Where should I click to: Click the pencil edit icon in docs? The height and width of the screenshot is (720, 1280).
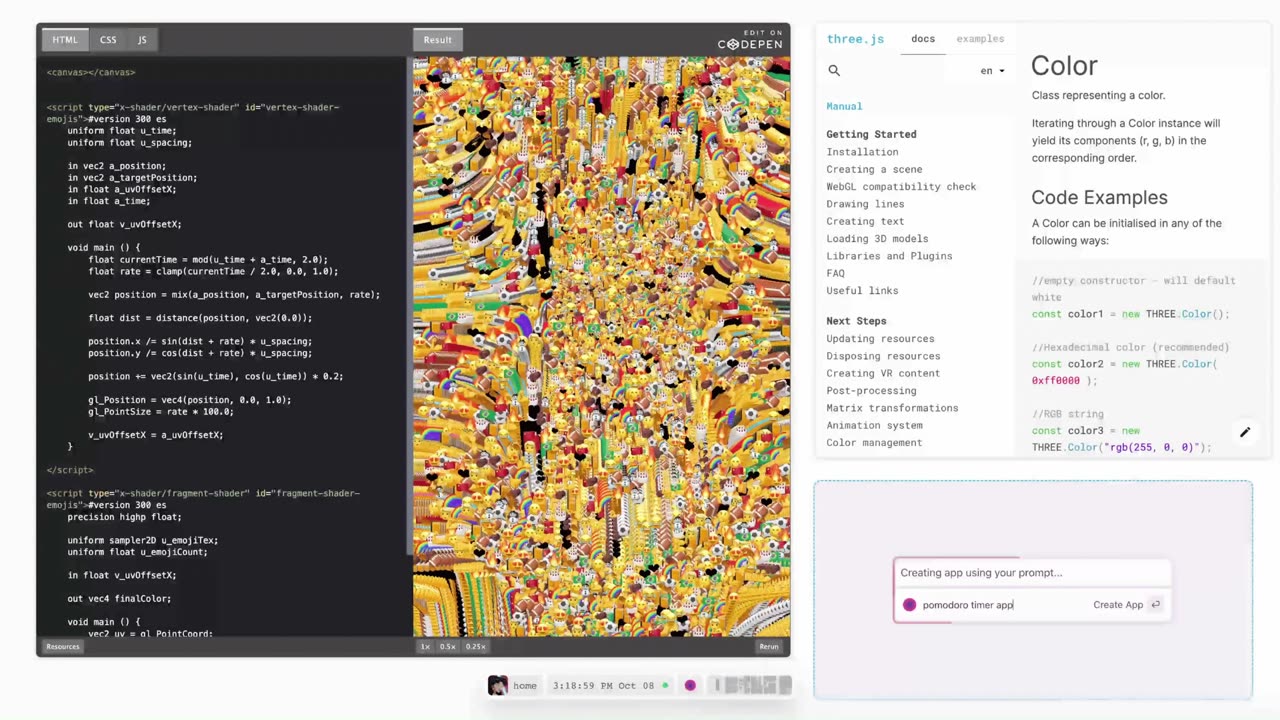[x=1245, y=432]
